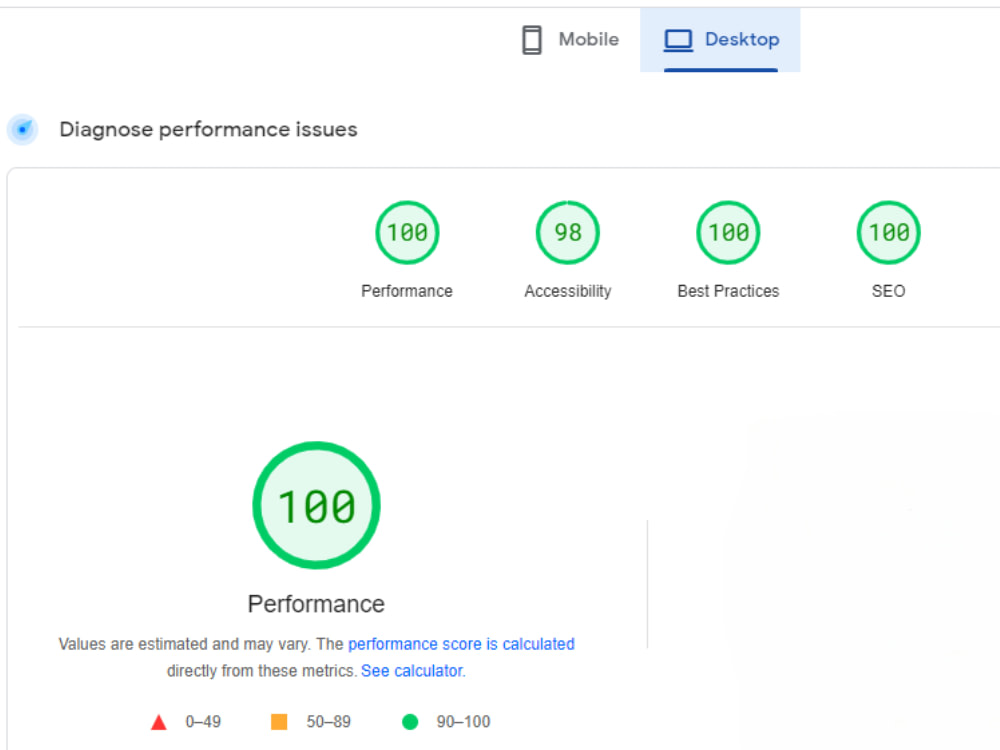Click the Best Practices label
The height and width of the screenshot is (750, 1000).
coord(728,291)
